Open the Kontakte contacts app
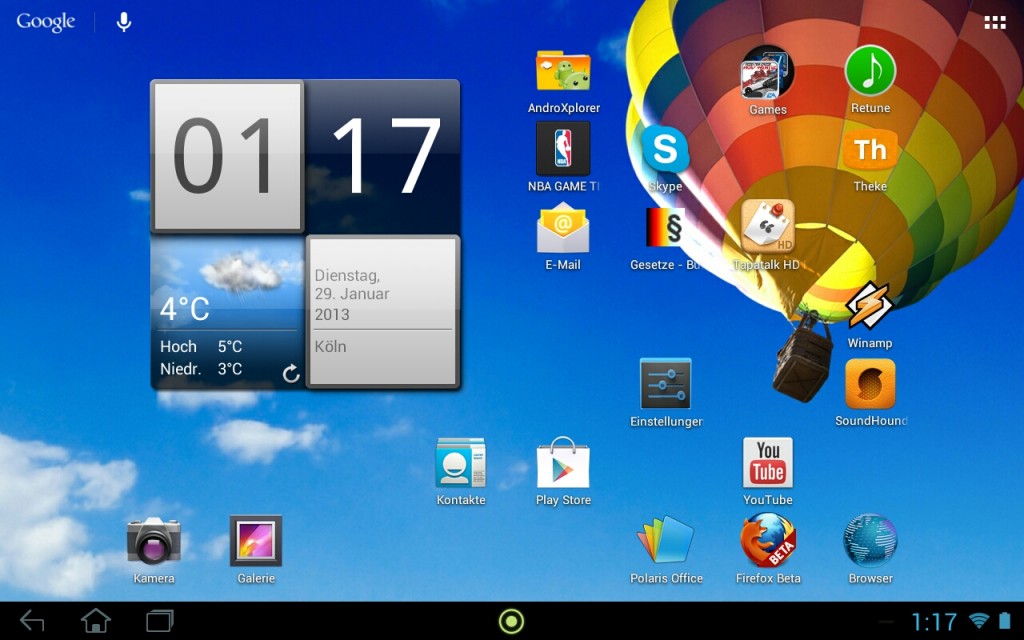Image resolution: width=1024 pixels, height=640 pixels. click(x=460, y=462)
